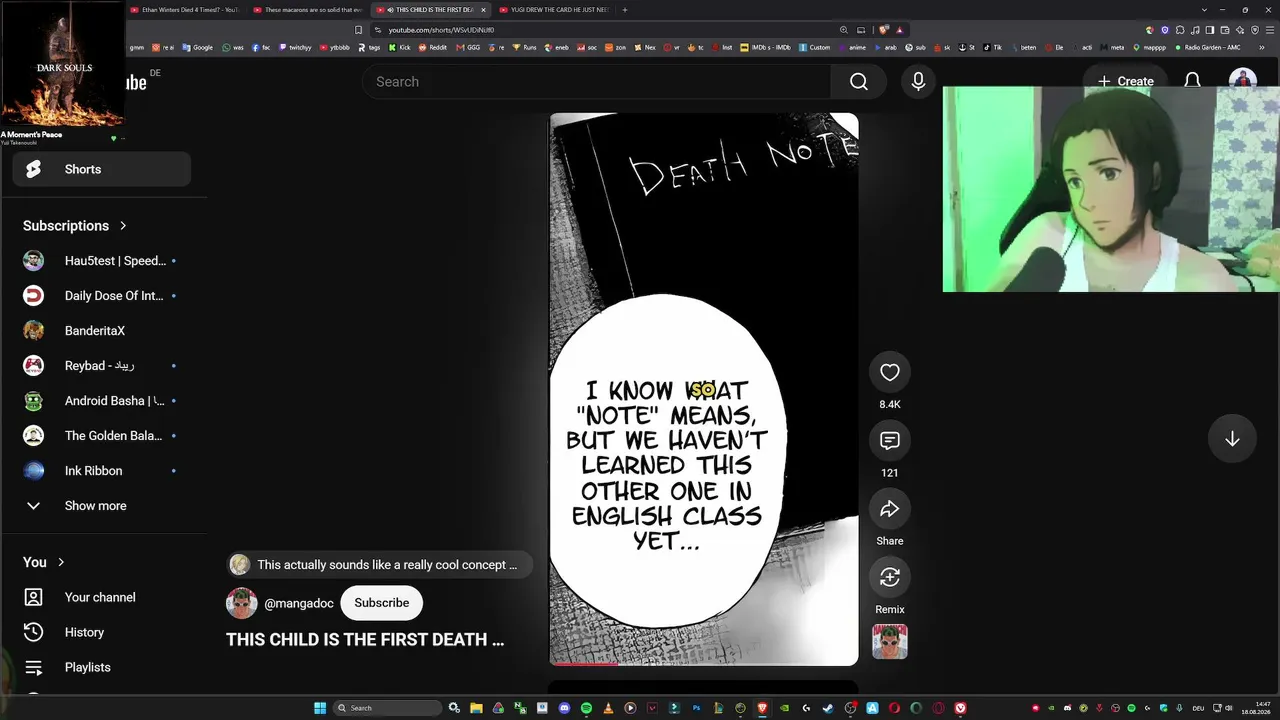
Task: Click the video title THIS CHILD IS THE FIRST DEATH
Action: coord(365,640)
